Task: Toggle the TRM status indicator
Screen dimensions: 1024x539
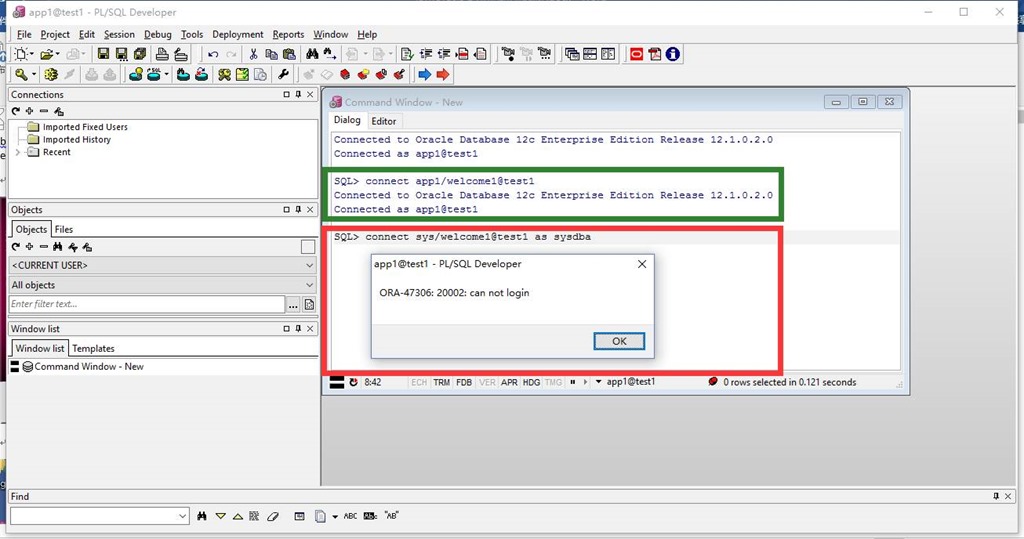Action: tap(441, 382)
